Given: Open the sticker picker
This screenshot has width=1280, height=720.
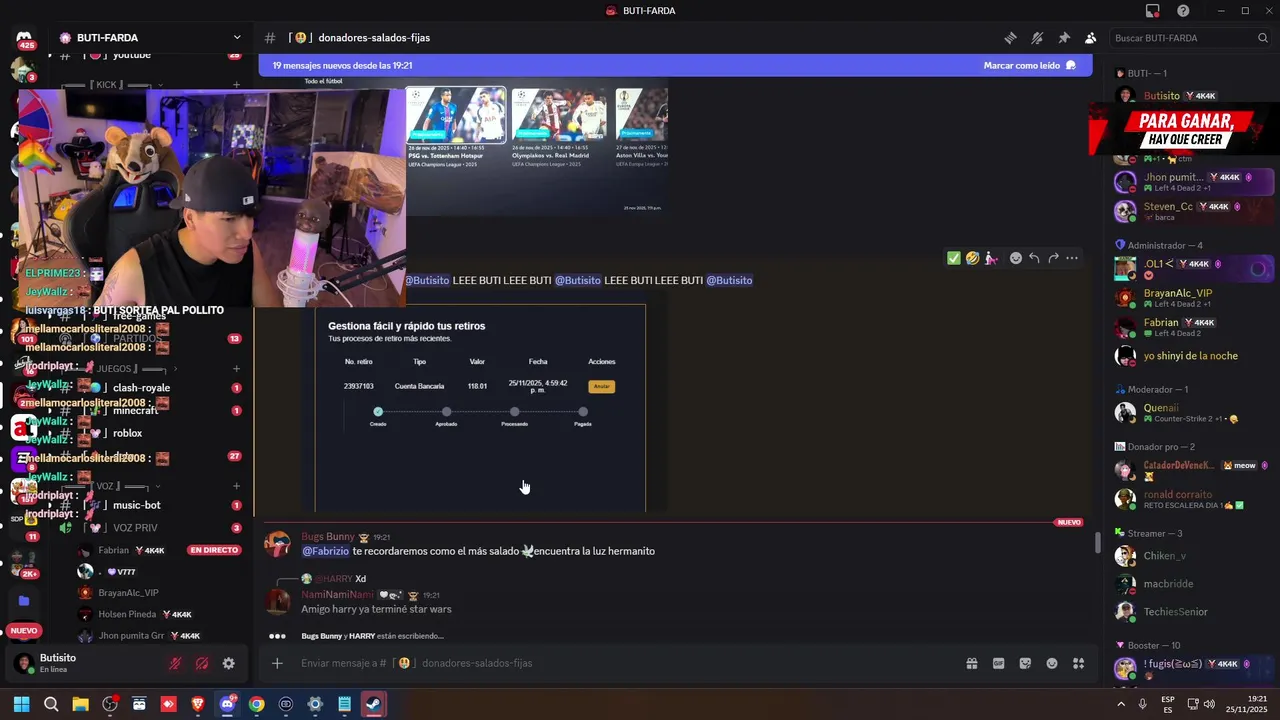Looking at the screenshot, I should 1025,663.
